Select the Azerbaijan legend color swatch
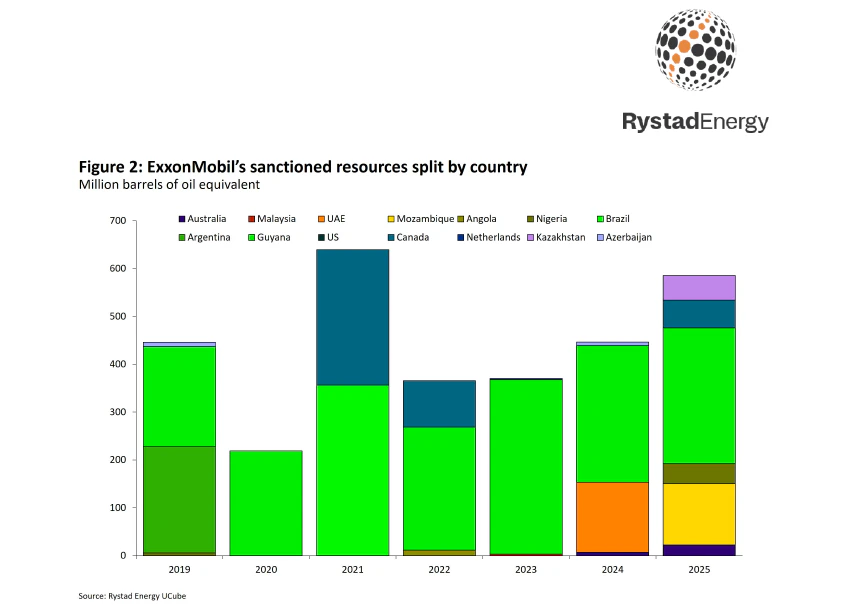This screenshot has height=606, width=865. pyautogui.click(x=600, y=238)
